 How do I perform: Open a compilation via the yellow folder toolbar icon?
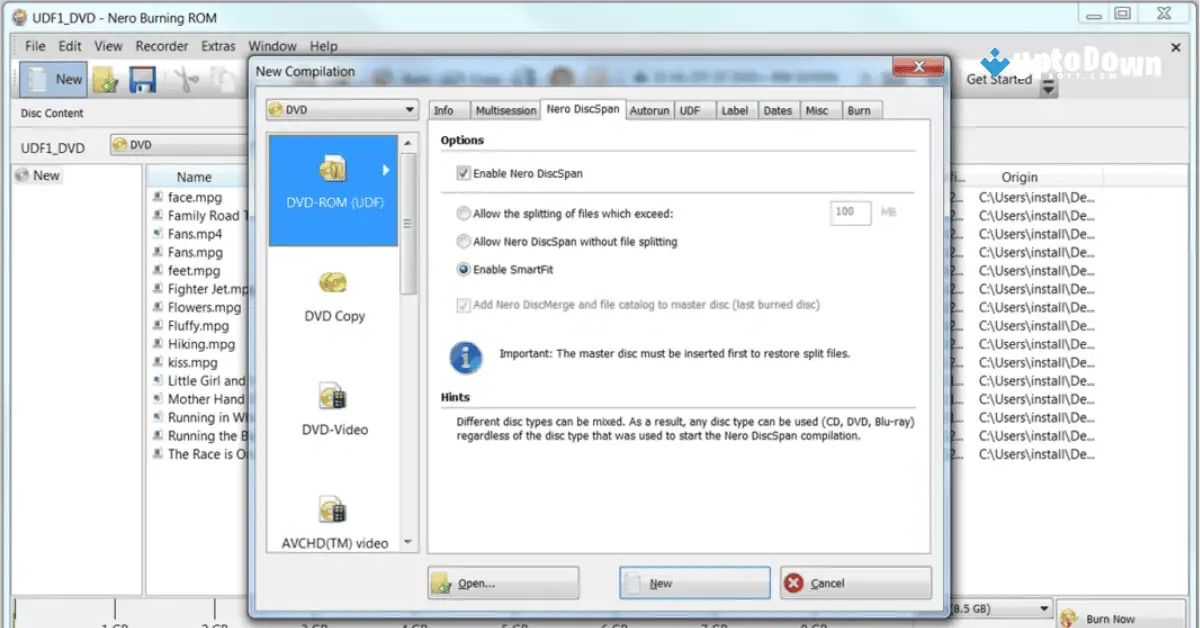(104, 79)
